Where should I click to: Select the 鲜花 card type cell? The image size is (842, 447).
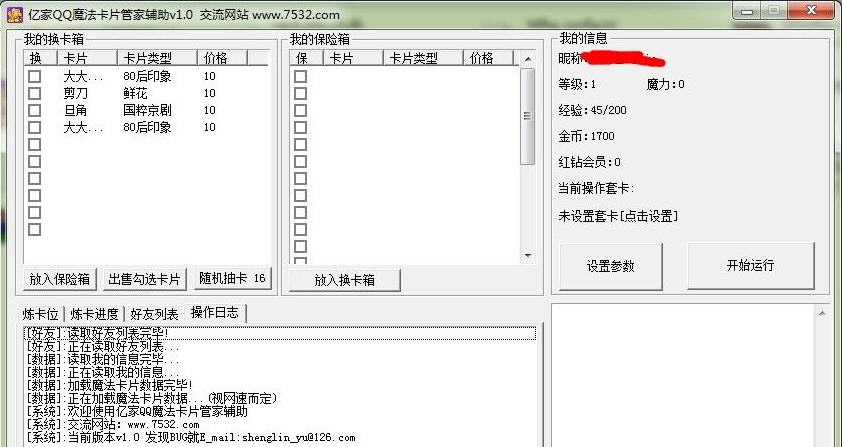(x=135, y=93)
